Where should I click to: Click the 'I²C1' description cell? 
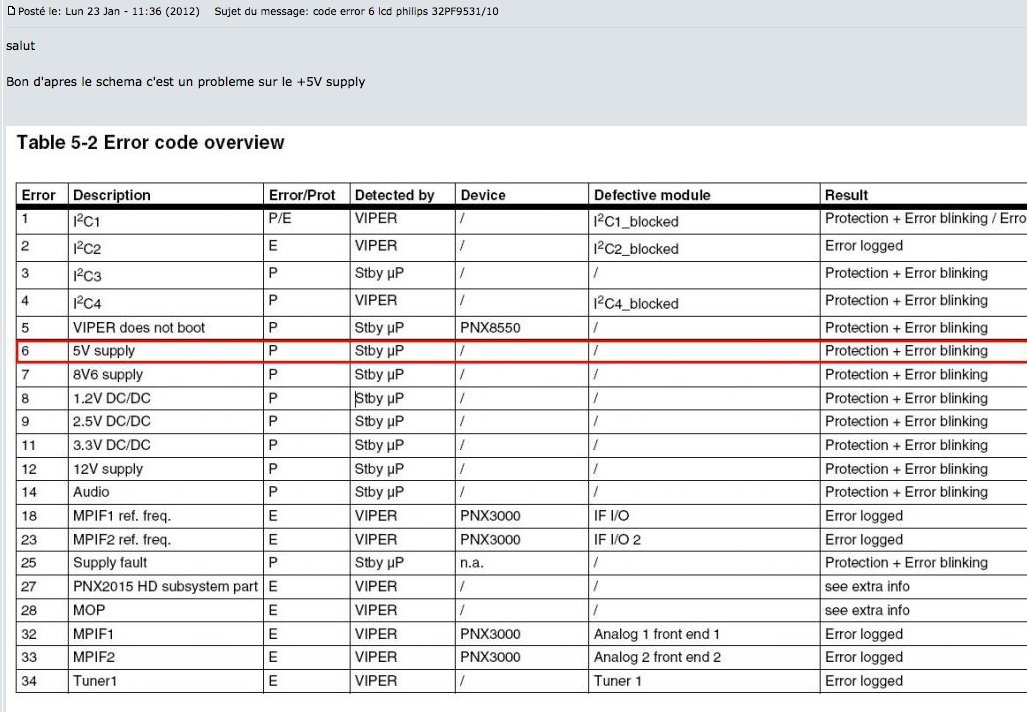[x=86, y=221]
